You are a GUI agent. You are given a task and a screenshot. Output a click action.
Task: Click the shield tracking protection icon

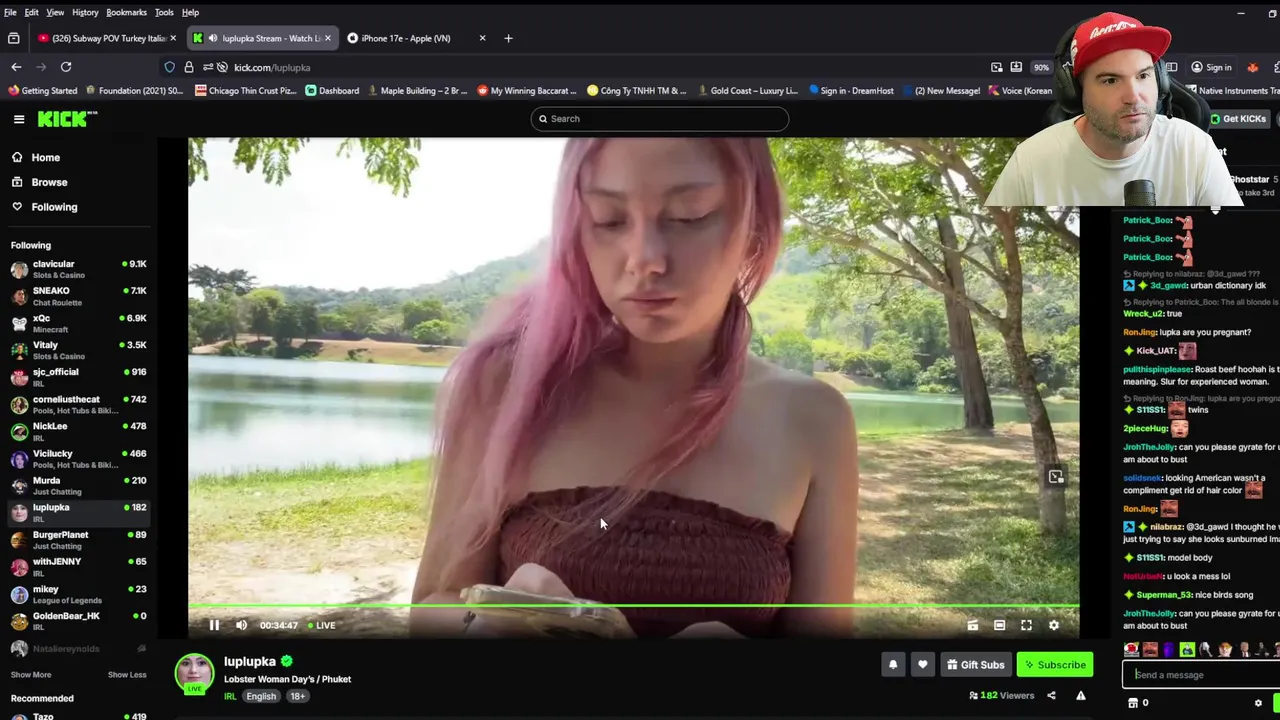click(x=169, y=67)
